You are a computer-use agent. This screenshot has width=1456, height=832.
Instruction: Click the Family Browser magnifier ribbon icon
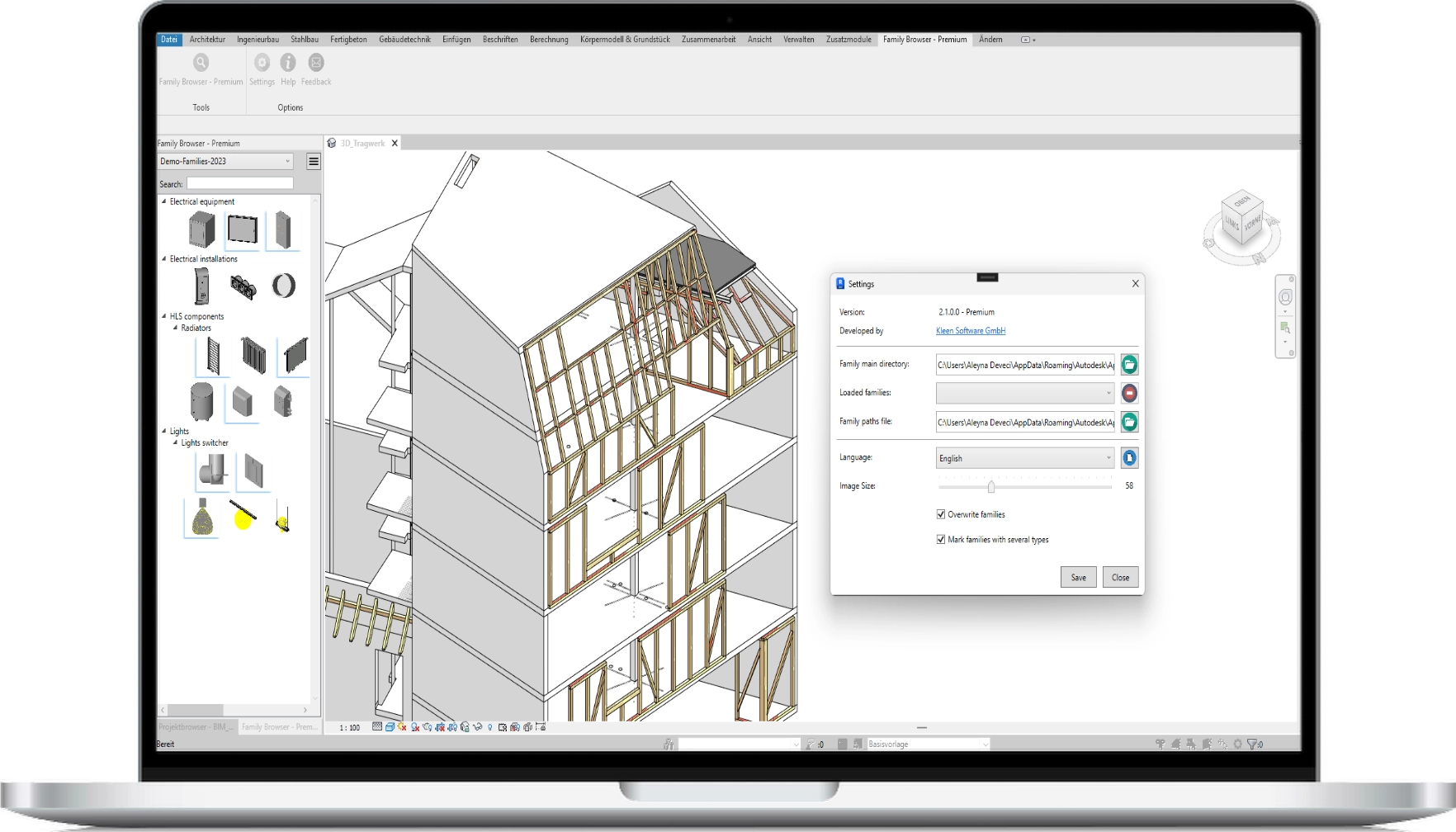[201, 63]
